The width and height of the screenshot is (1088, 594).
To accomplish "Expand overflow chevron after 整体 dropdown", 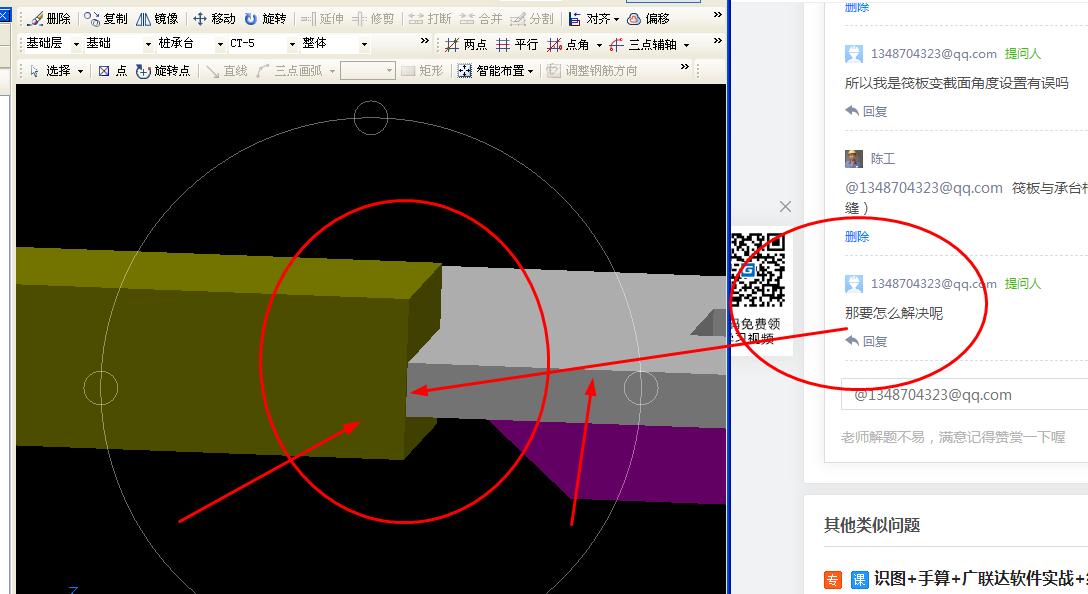I will point(425,41).
